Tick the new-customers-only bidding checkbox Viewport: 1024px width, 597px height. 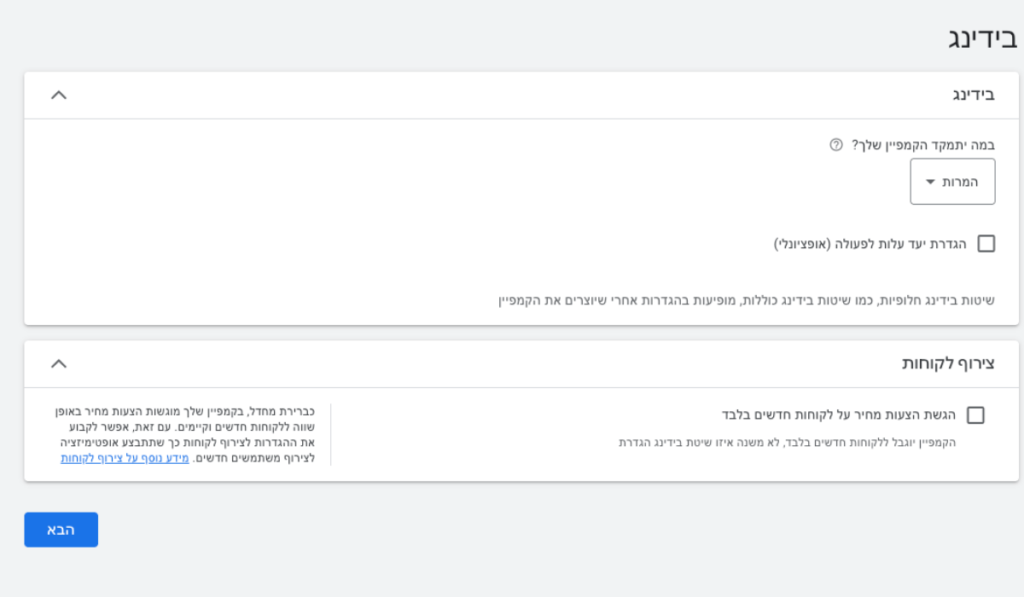pos(975,415)
